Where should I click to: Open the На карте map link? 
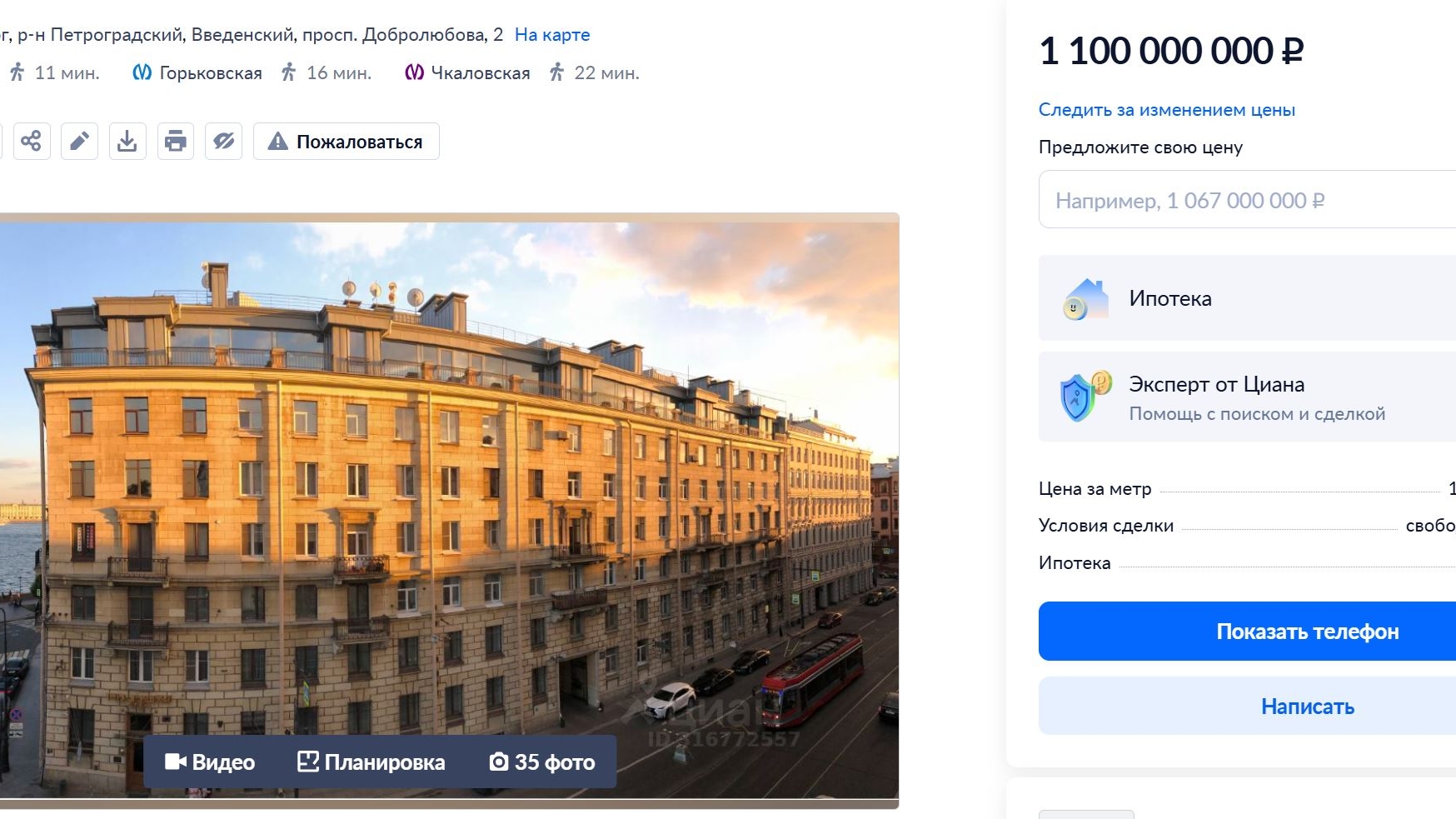tap(552, 34)
